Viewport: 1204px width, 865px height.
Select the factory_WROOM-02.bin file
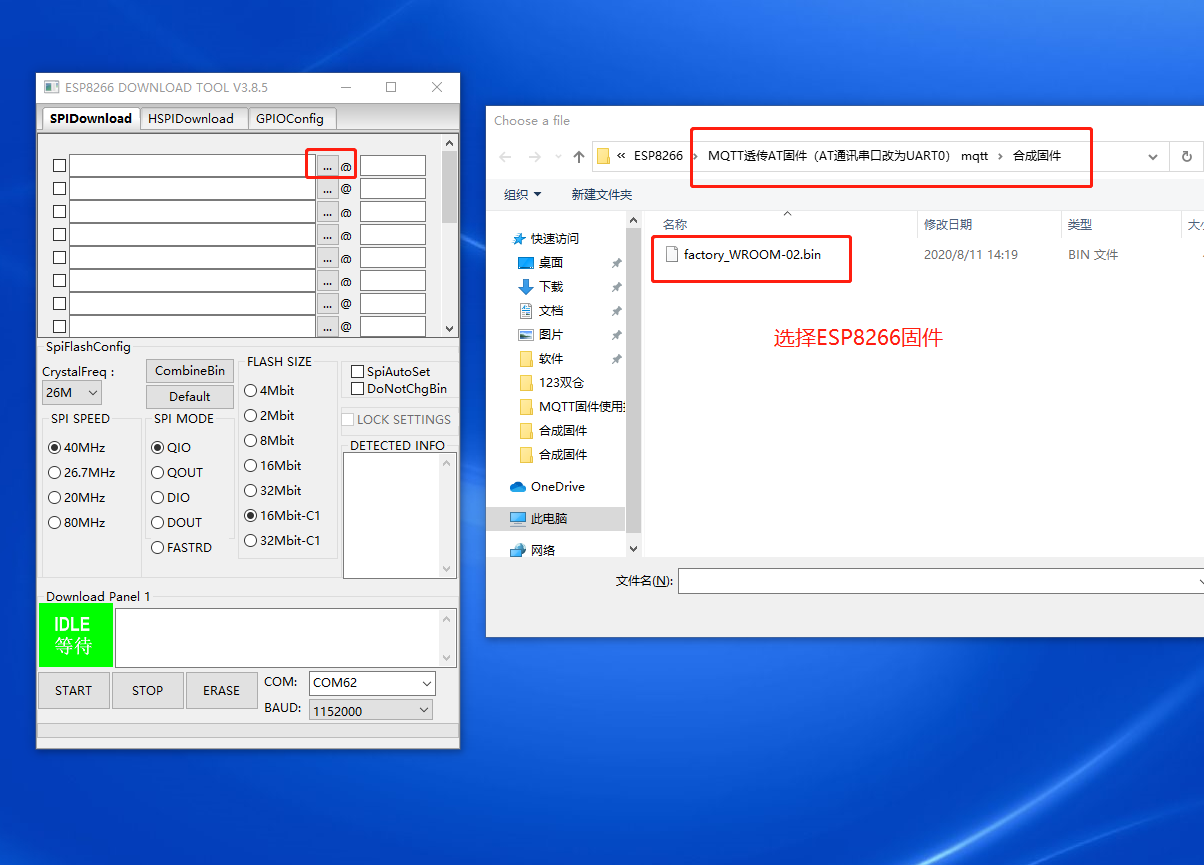(x=751, y=255)
